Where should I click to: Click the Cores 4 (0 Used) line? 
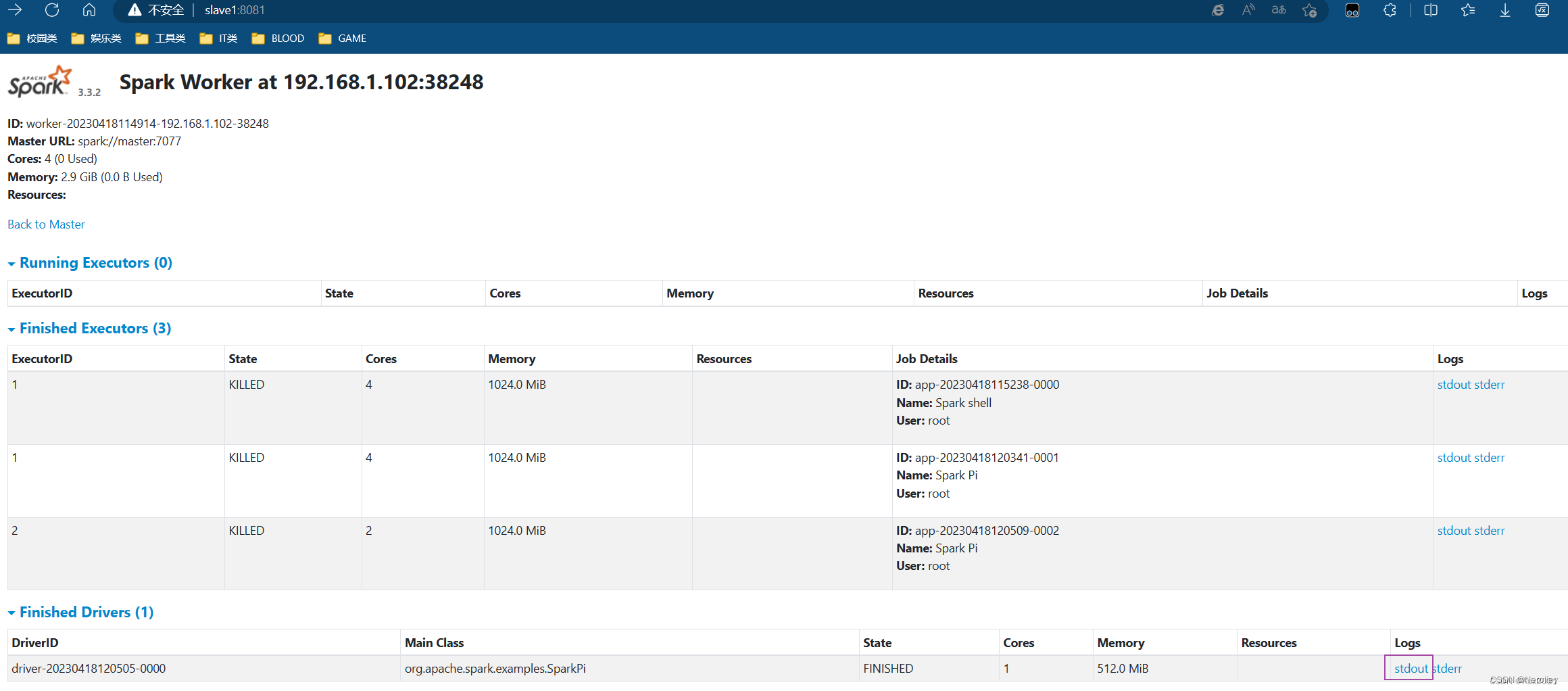click(52, 159)
